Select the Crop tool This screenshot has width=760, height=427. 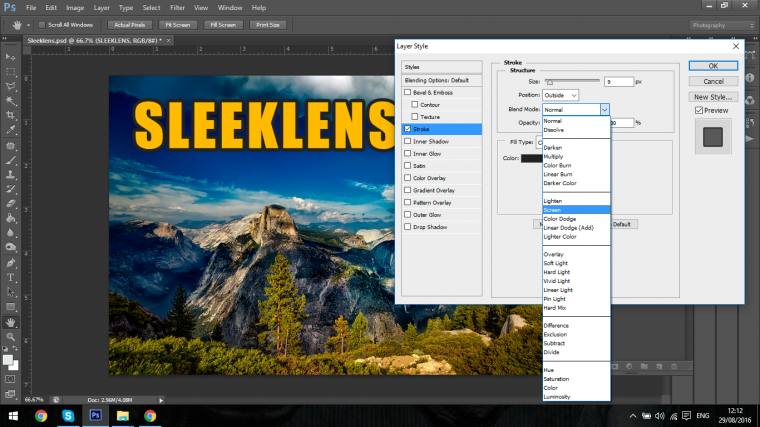tap(10, 115)
